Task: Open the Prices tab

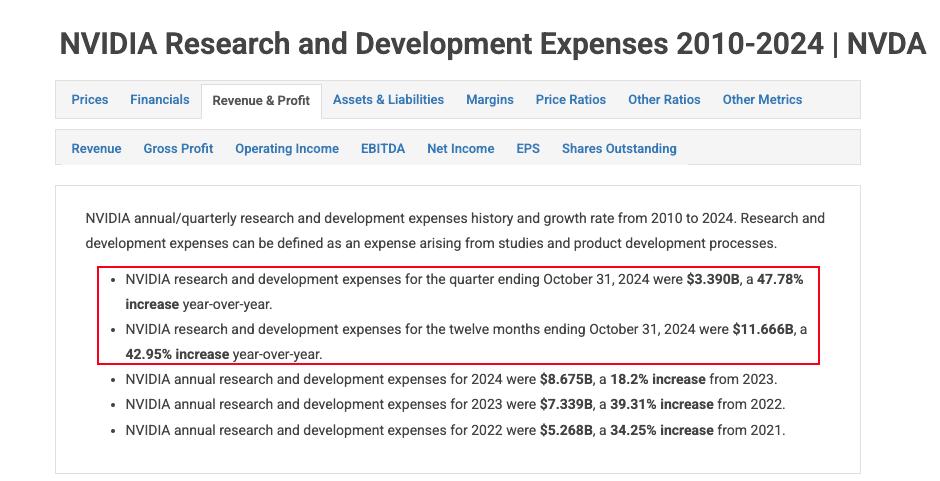Action: (89, 100)
